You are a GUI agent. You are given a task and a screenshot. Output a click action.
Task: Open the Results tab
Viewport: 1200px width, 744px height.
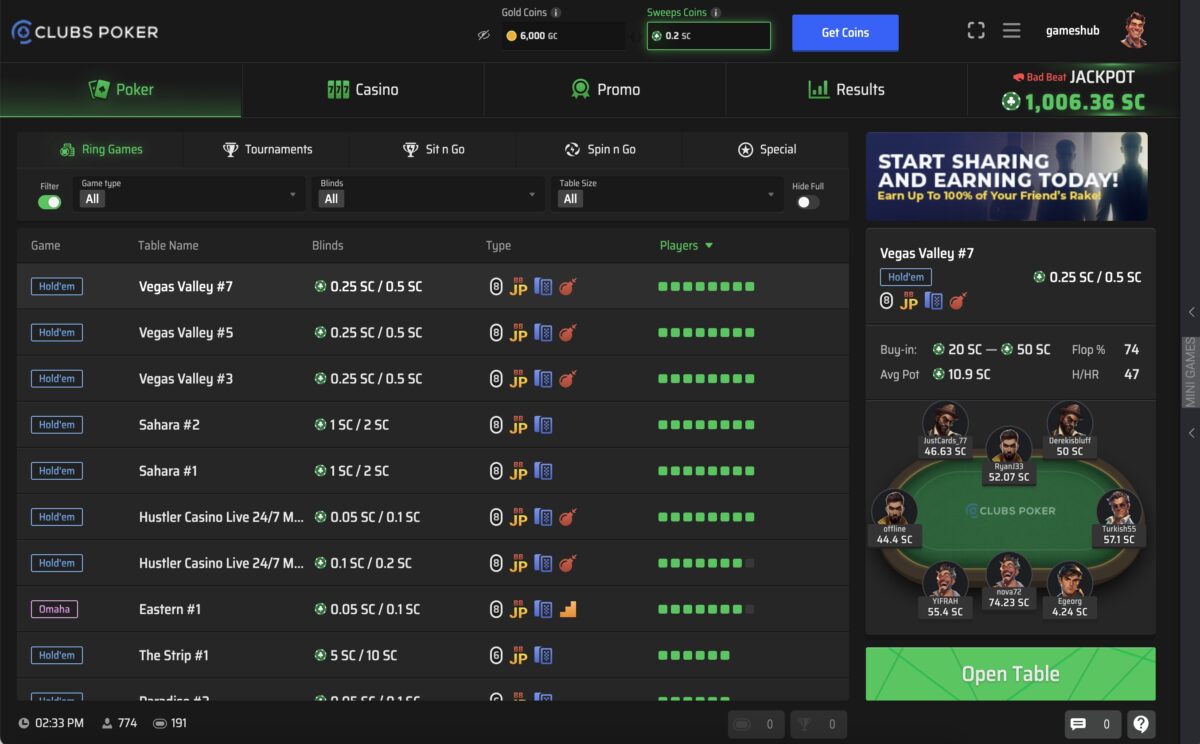[x=847, y=90]
